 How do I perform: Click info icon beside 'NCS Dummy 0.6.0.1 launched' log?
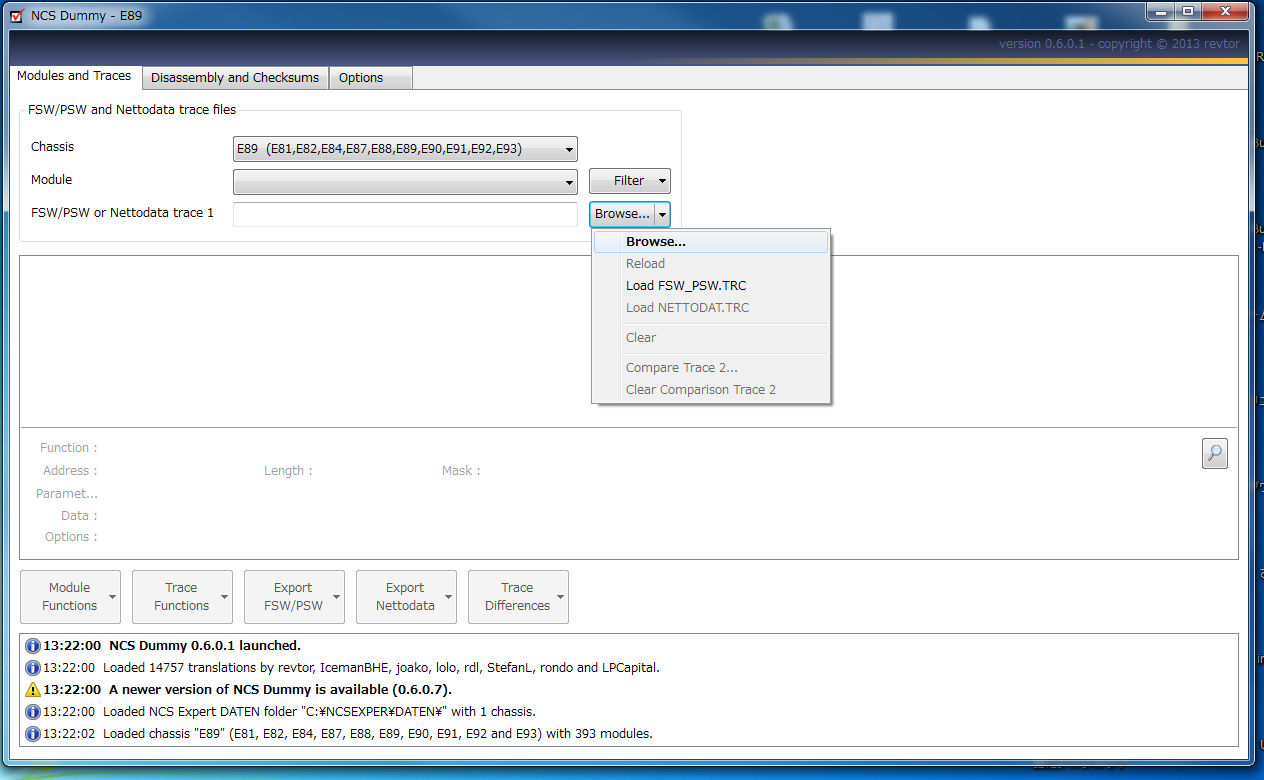coord(32,645)
